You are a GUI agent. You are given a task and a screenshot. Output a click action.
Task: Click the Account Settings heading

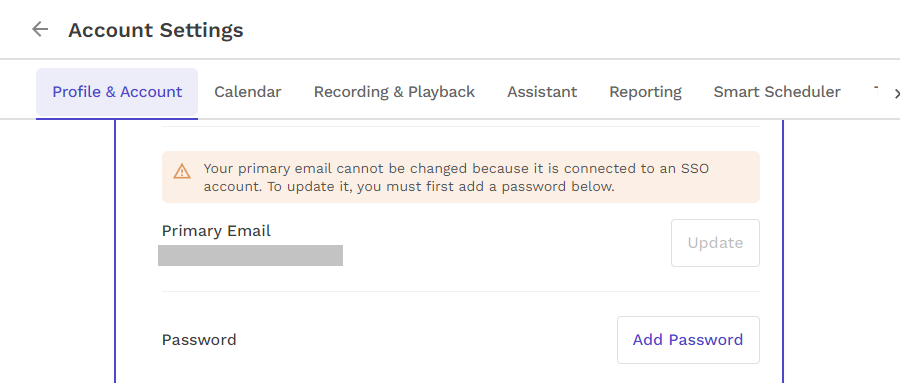pos(156,30)
